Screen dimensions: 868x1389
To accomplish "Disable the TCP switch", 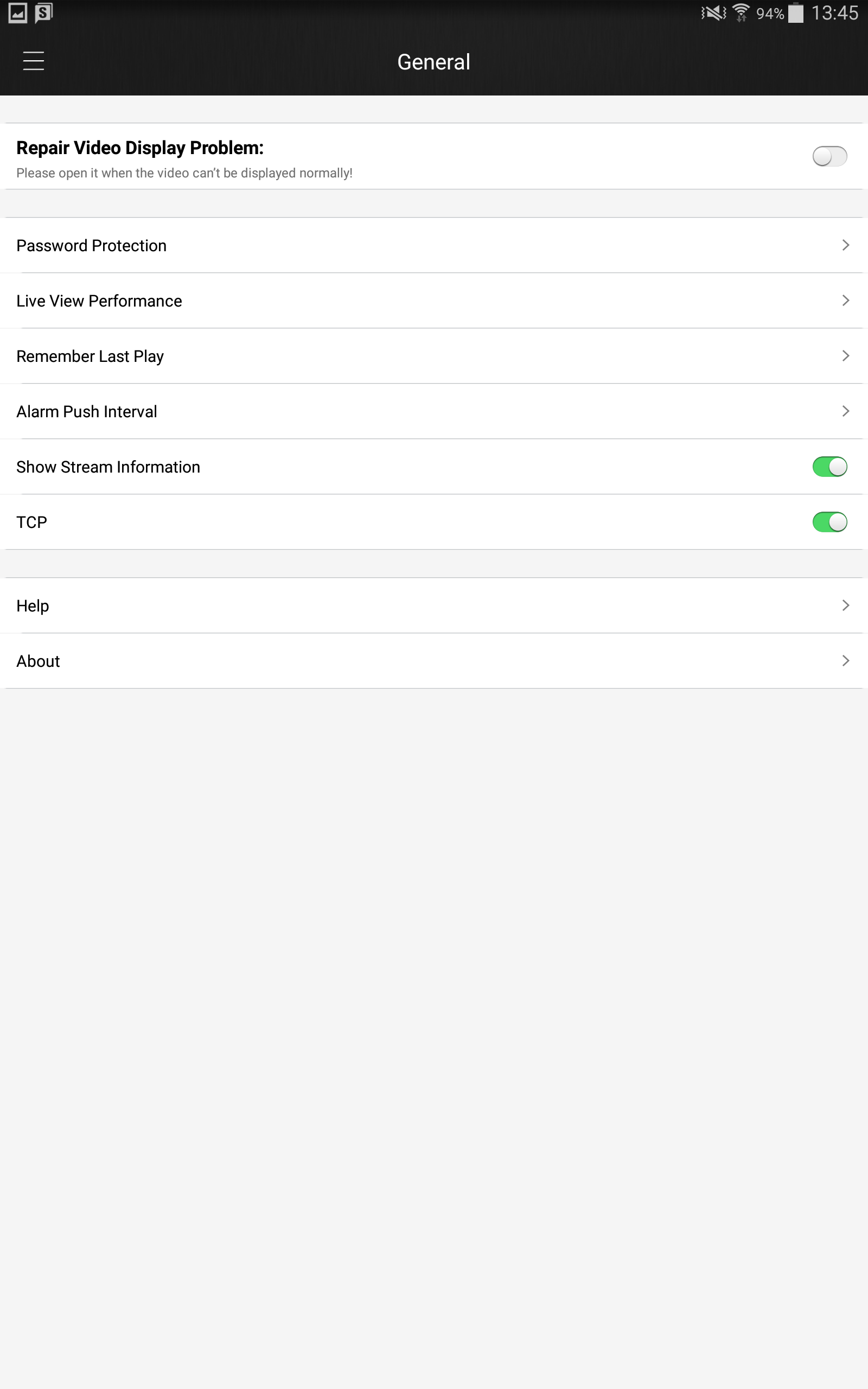I will [x=829, y=522].
